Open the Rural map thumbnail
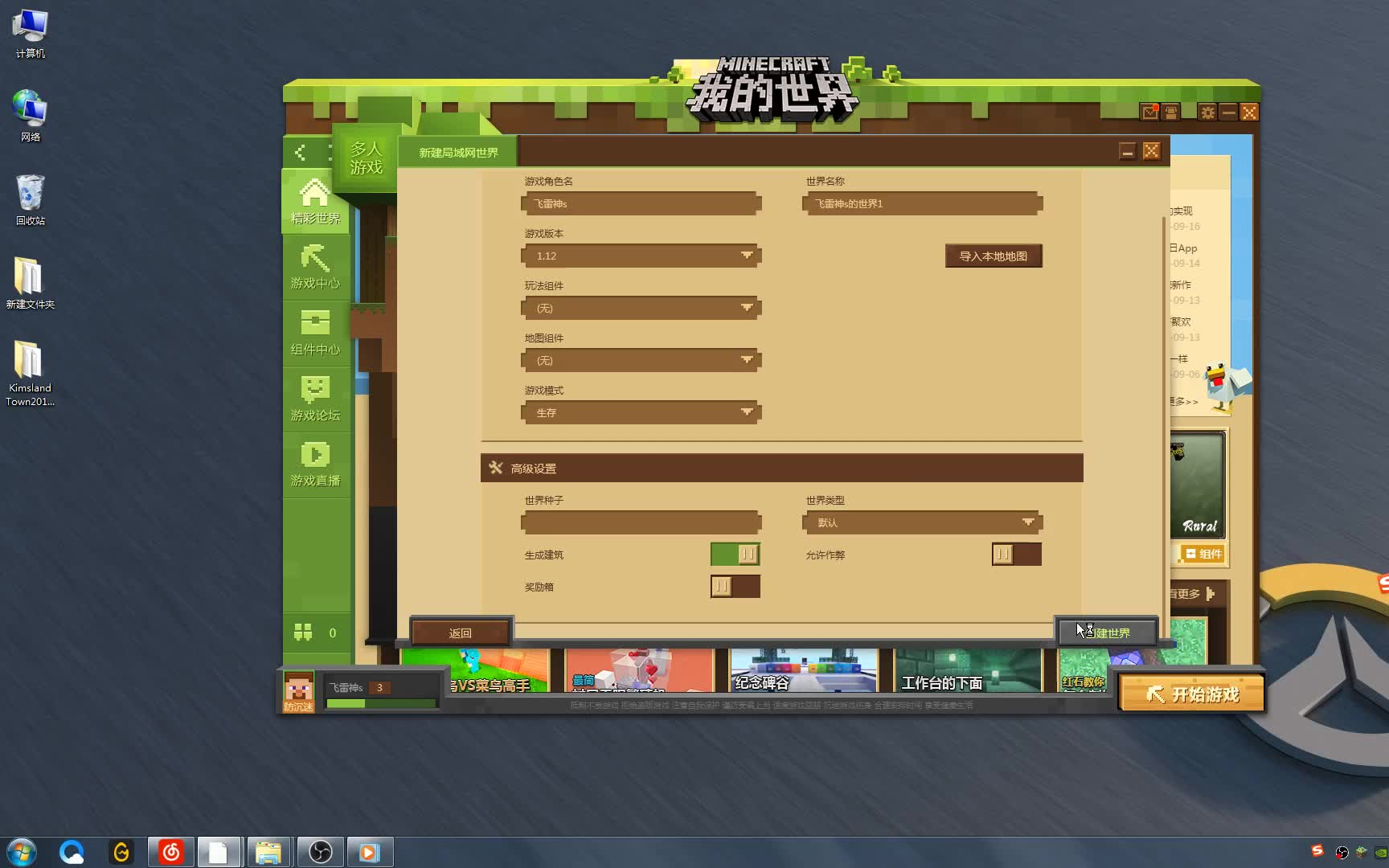 pos(1198,485)
